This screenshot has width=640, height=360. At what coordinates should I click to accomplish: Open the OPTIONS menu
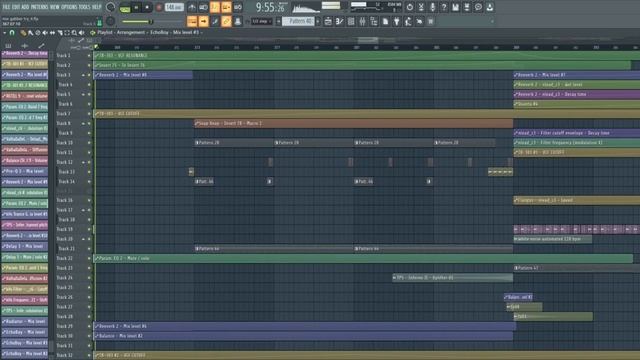click(69, 7)
